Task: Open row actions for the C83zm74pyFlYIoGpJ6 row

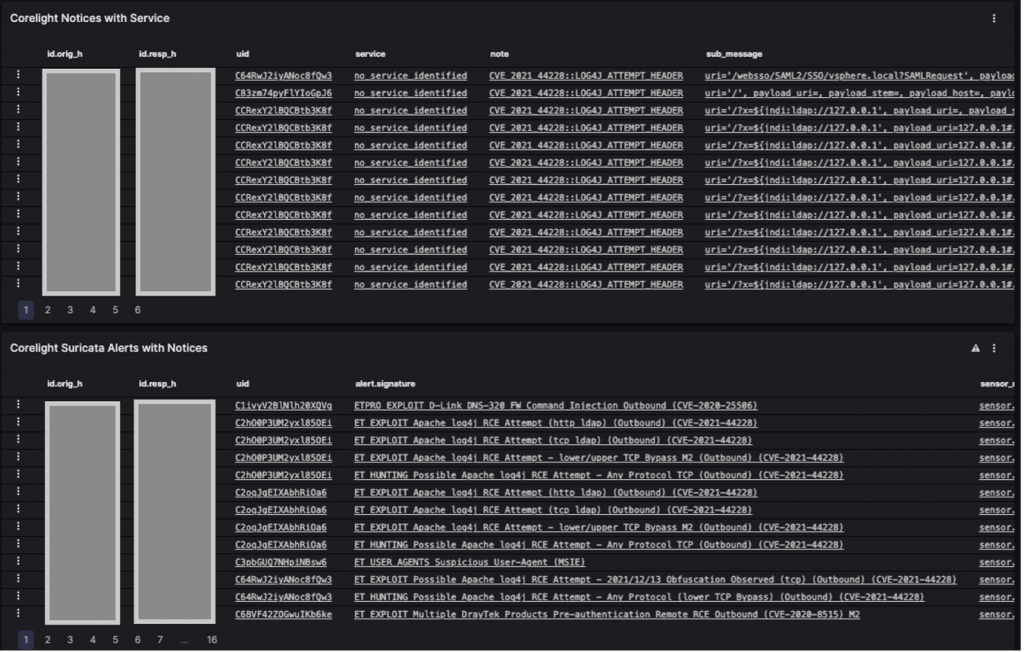Action: click(x=17, y=93)
